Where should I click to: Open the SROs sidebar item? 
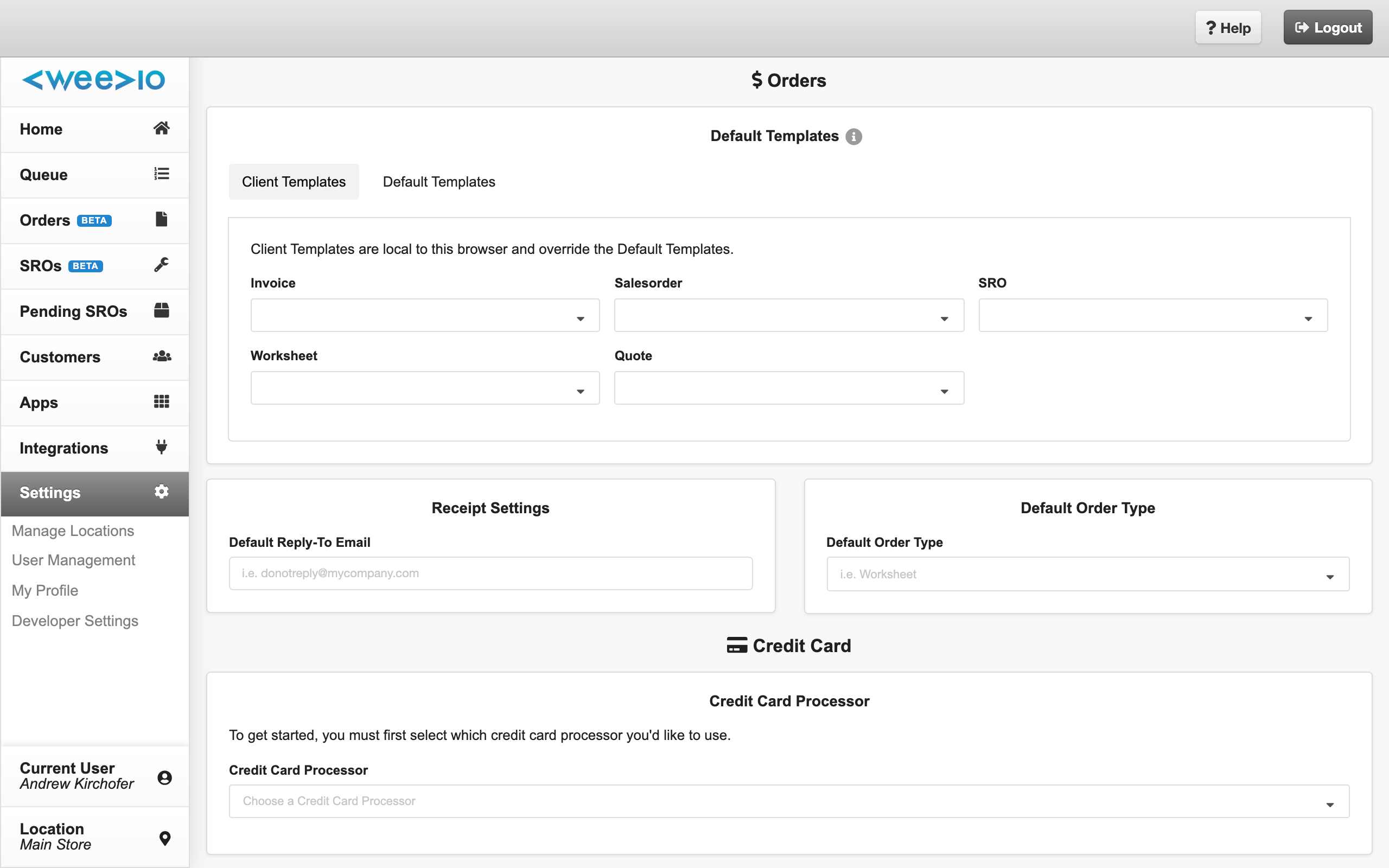pos(95,266)
